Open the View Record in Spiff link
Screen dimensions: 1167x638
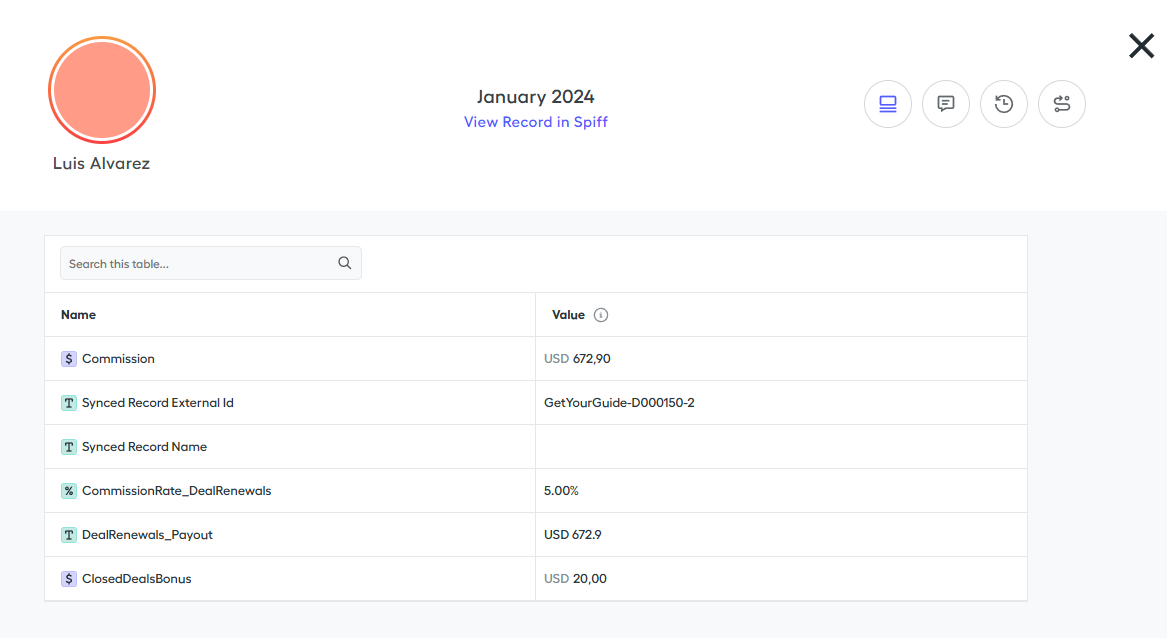[x=535, y=122]
